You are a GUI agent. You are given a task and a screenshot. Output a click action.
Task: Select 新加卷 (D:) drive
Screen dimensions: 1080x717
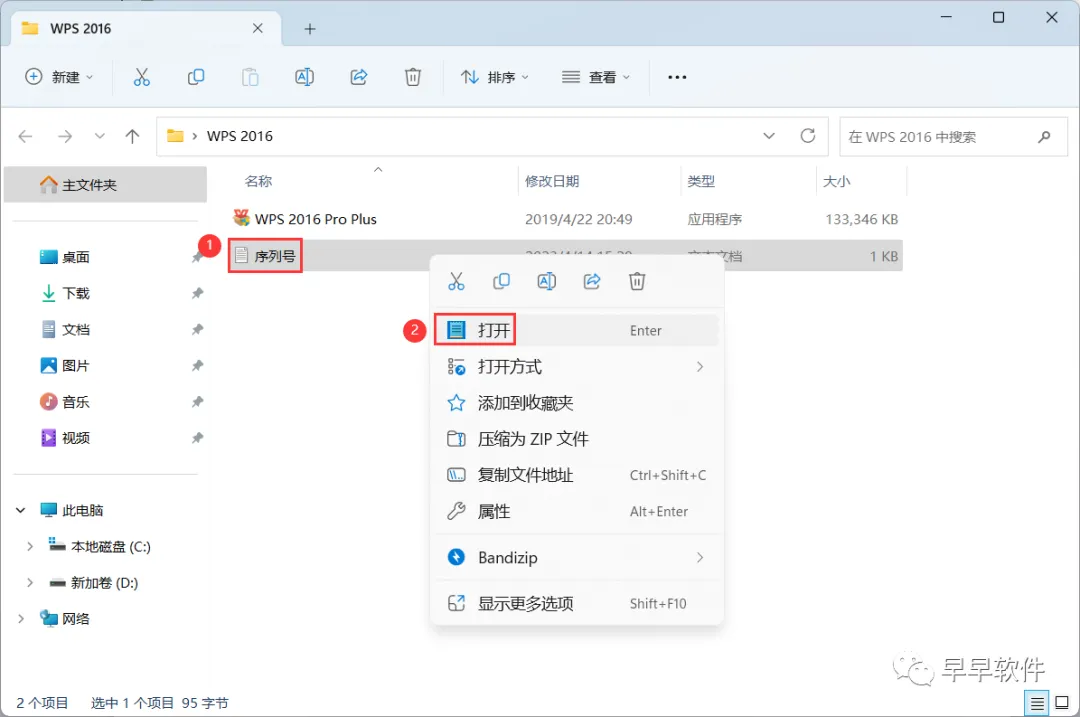(93, 583)
